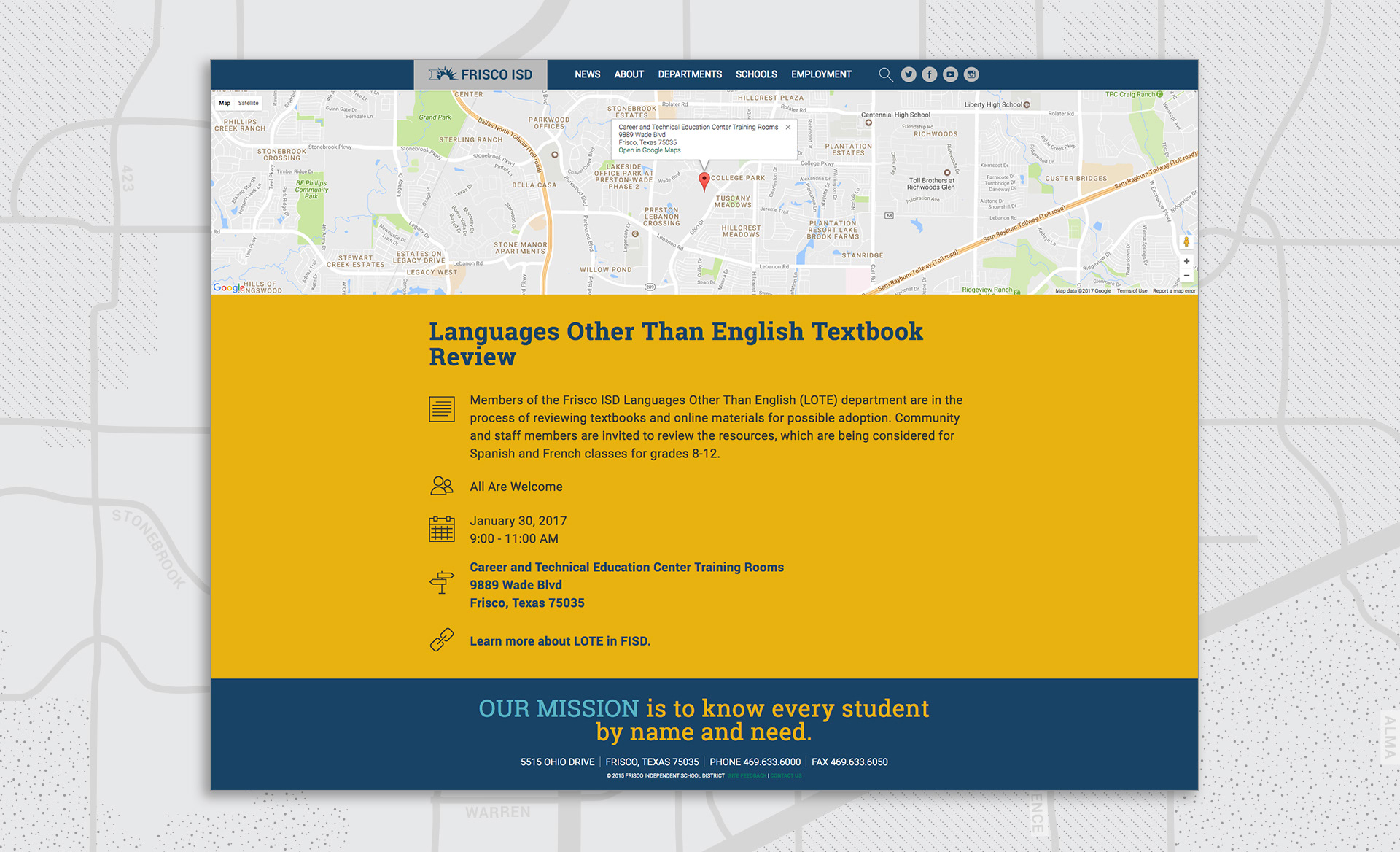
Task: Open the Departments menu
Action: click(x=690, y=74)
